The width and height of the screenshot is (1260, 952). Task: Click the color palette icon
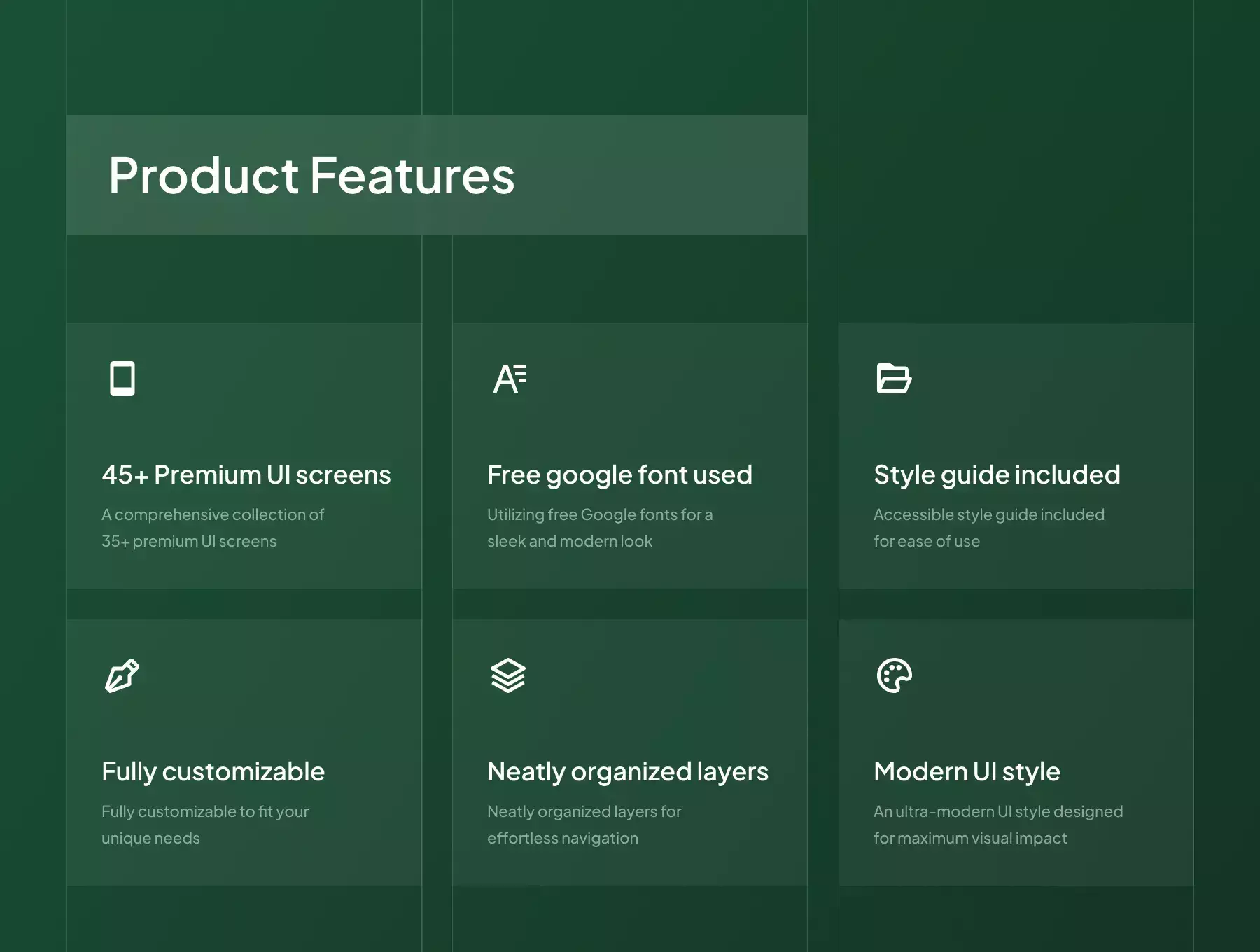click(894, 675)
